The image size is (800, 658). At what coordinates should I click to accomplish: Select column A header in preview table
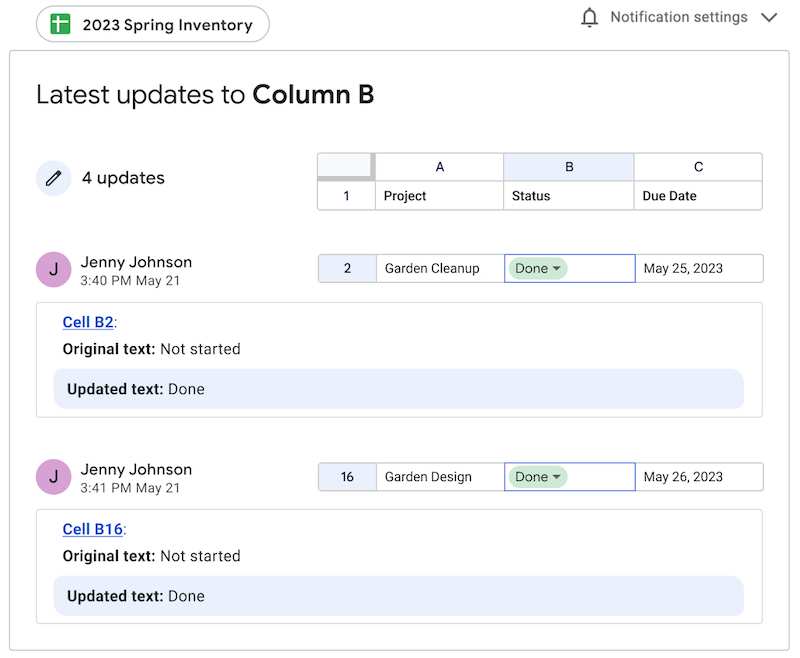tap(439, 167)
